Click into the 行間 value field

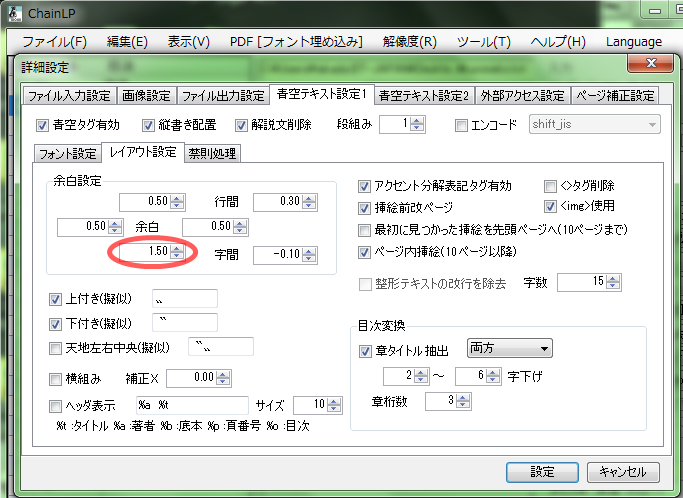[278, 202]
